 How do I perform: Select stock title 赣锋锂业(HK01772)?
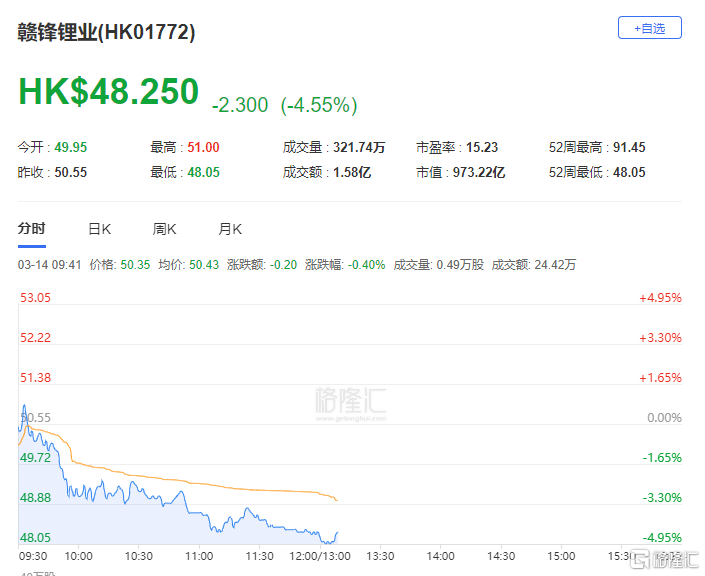pyautogui.click(x=107, y=32)
